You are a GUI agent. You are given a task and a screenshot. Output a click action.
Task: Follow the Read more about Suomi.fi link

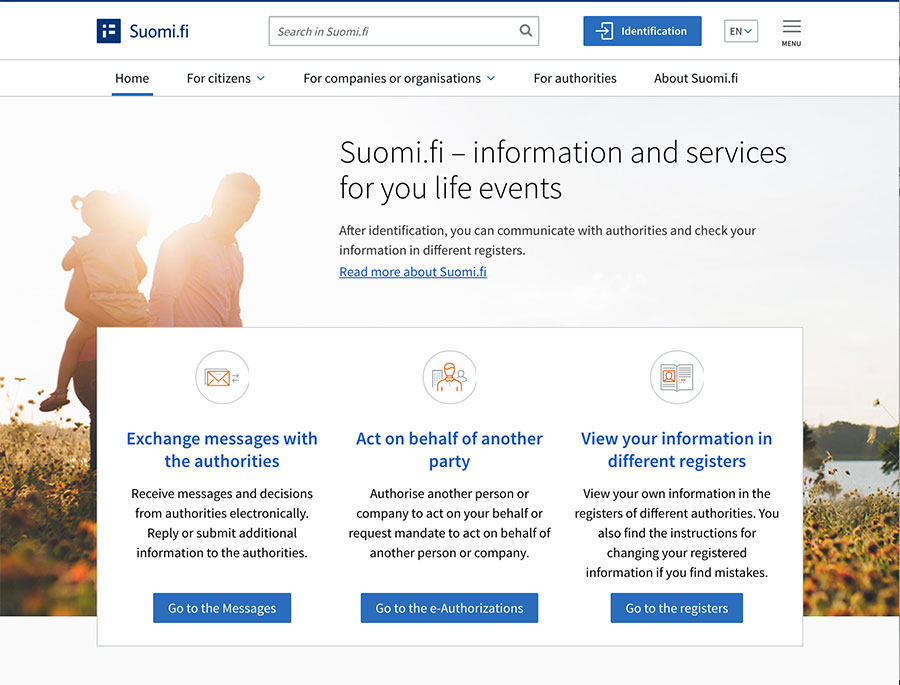[413, 272]
